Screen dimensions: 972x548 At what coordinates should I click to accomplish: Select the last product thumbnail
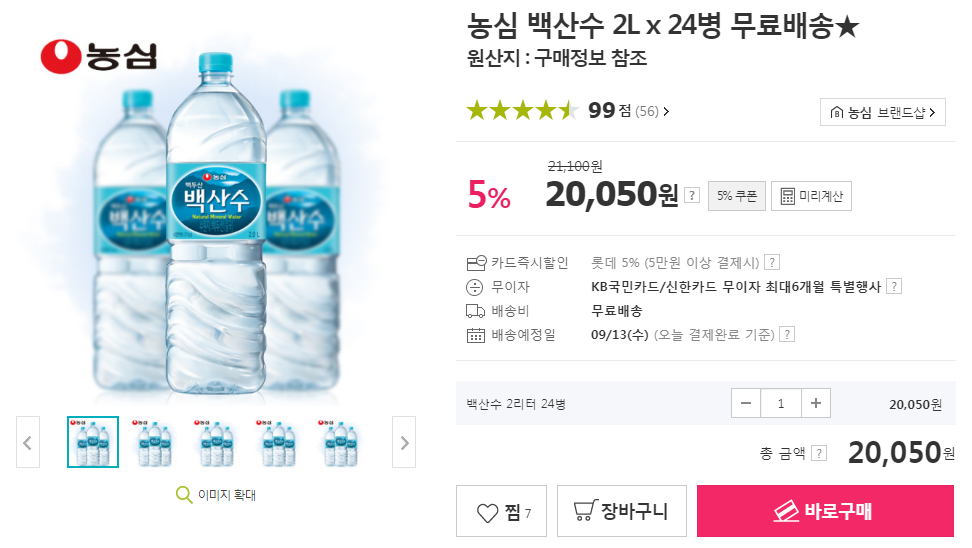click(x=345, y=442)
